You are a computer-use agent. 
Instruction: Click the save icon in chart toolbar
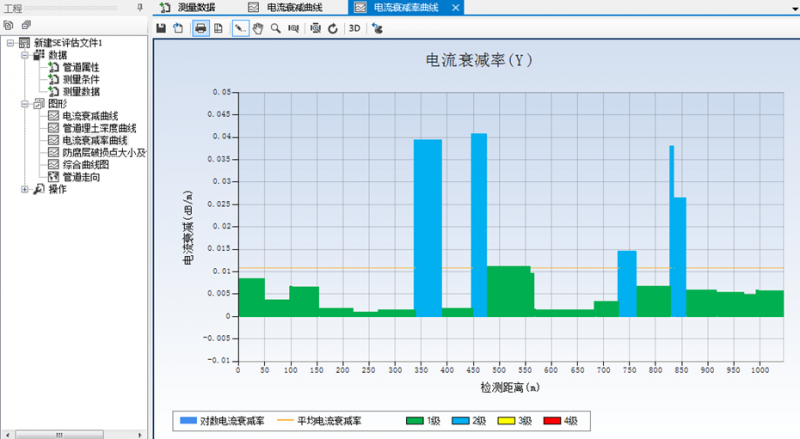click(161, 28)
